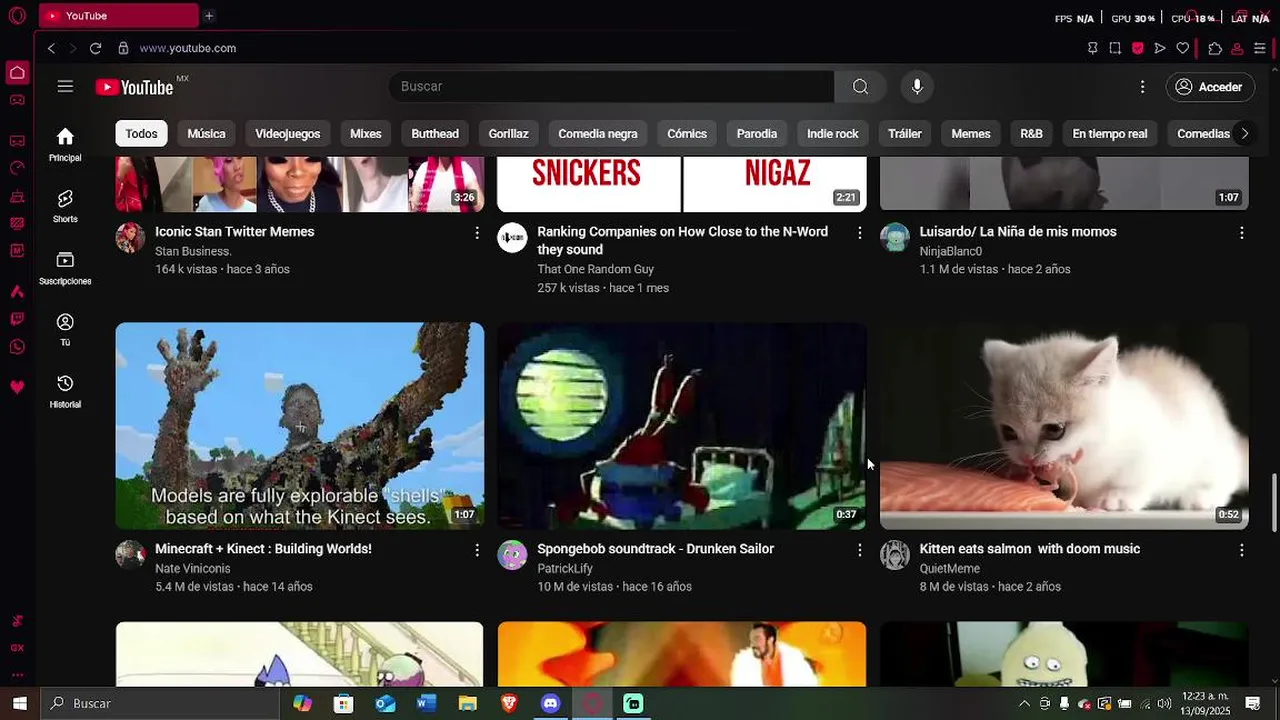Open Kitten eats salmon thumbnail
1280x720 pixels.
(x=1064, y=426)
